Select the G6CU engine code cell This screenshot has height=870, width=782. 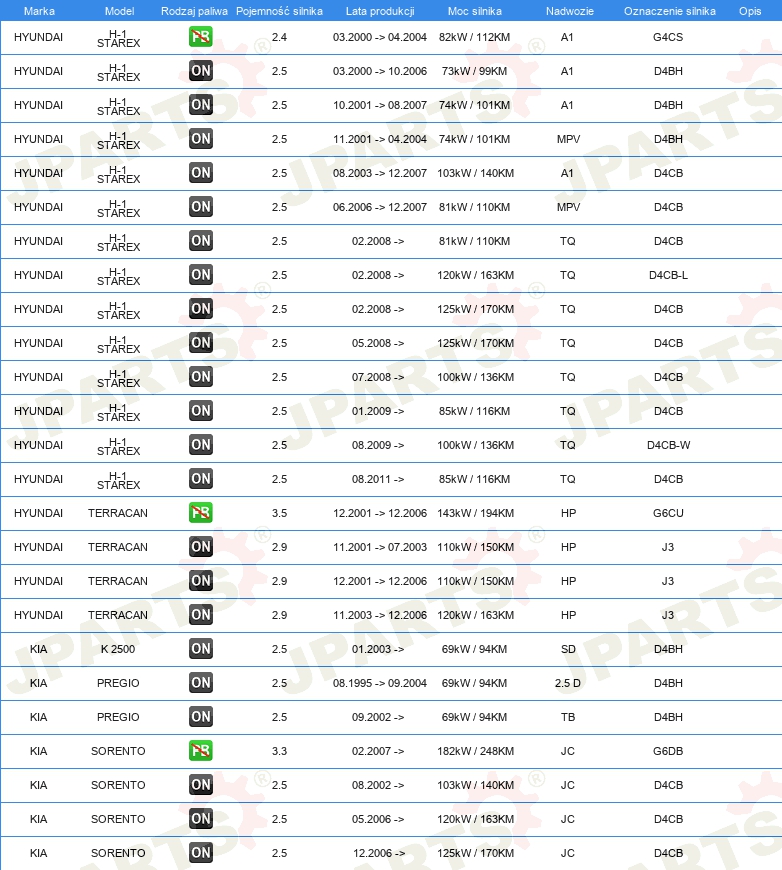(668, 513)
